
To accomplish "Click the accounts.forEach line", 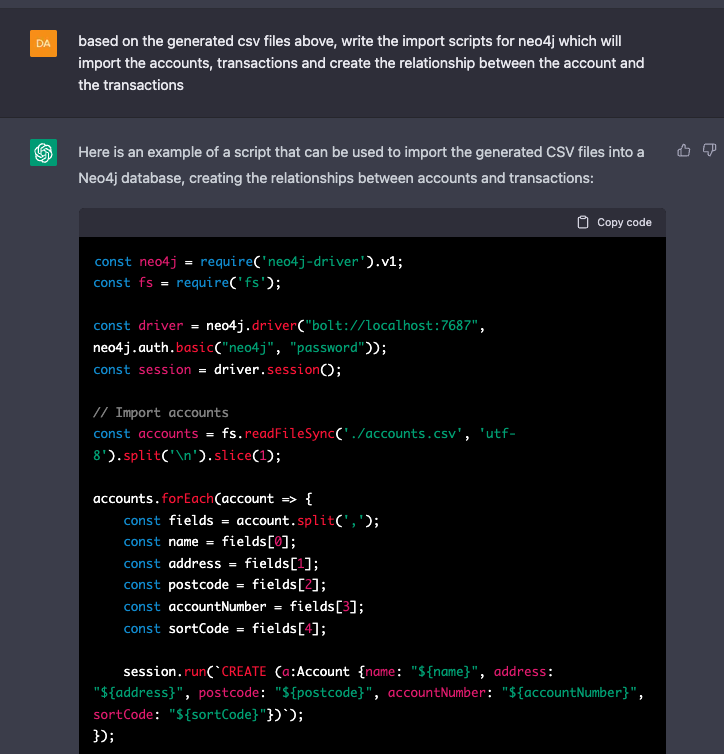I will click(x=203, y=499).
